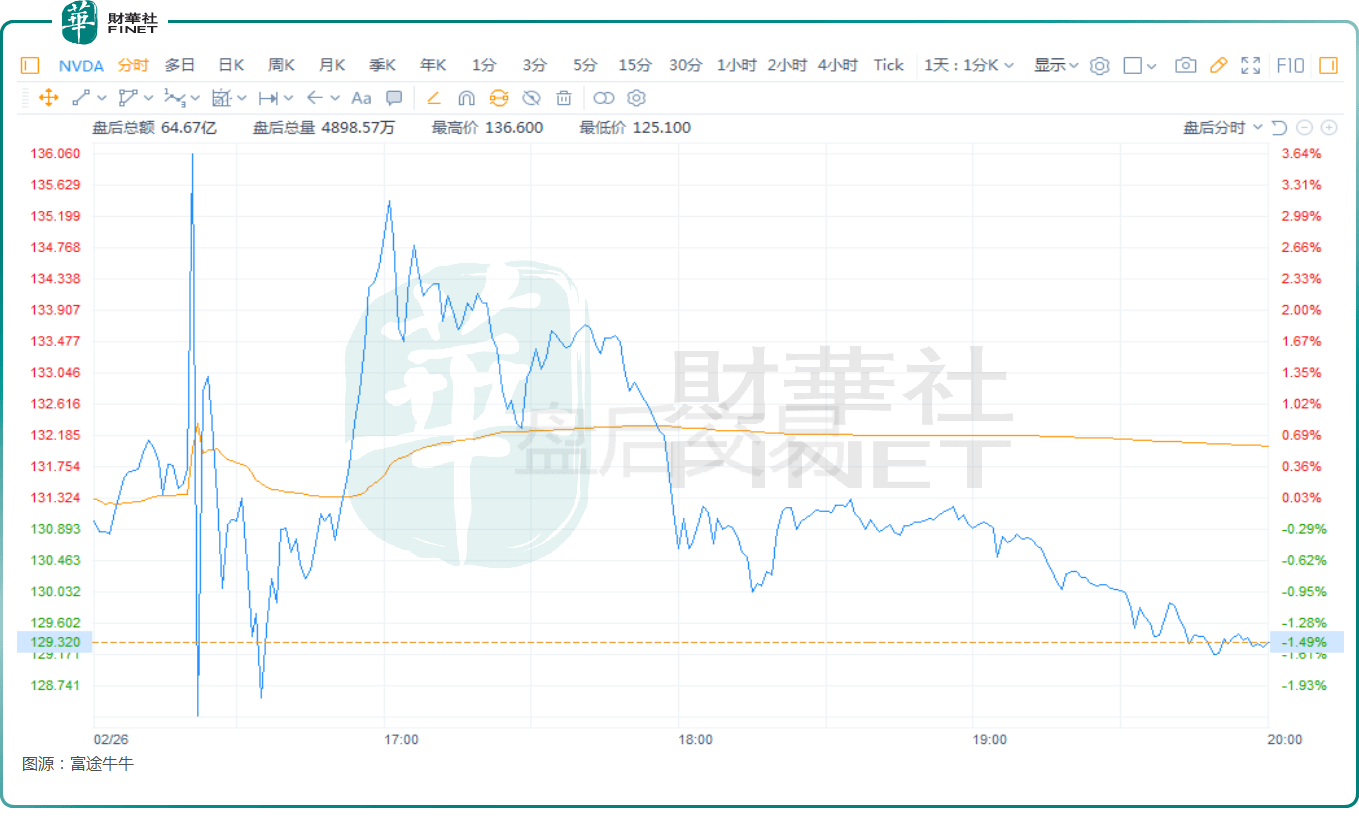Image resolution: width=1359 pixels, height=828 pixels.
Task: Select the 1小时 interval
Action: pyautogui.click(x=736, y=65)
